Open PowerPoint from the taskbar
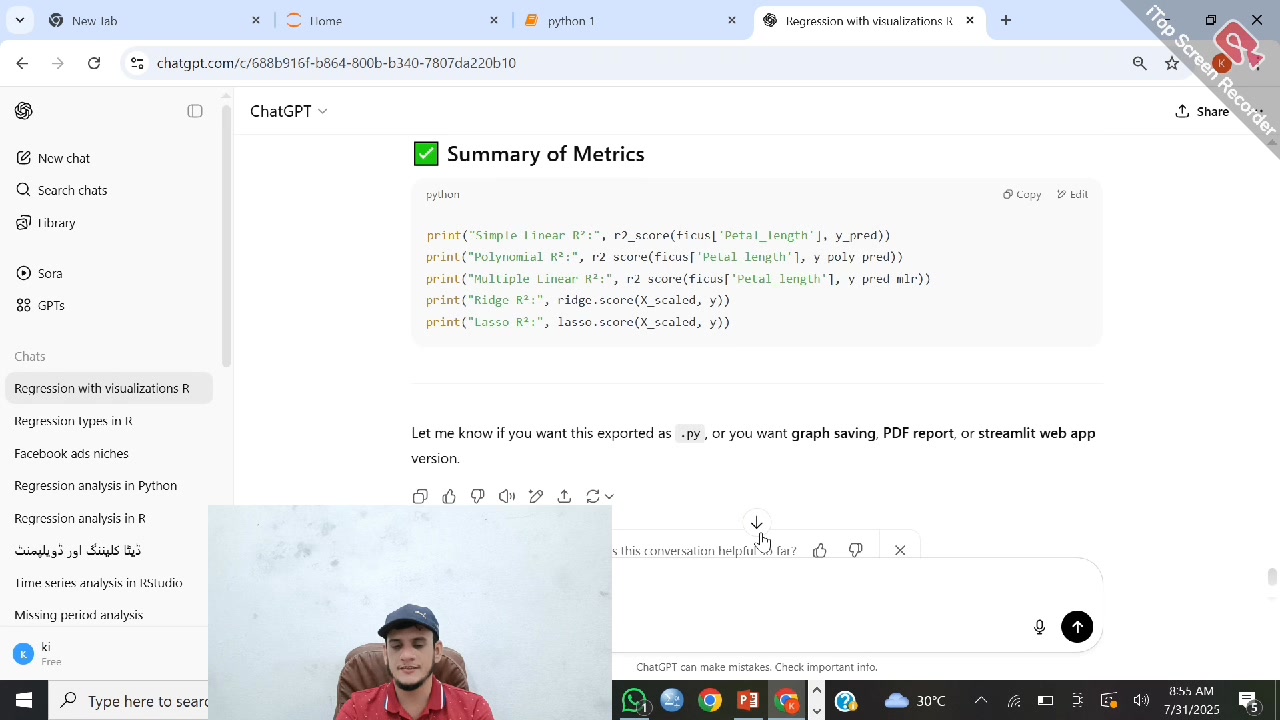 [747, 701]
